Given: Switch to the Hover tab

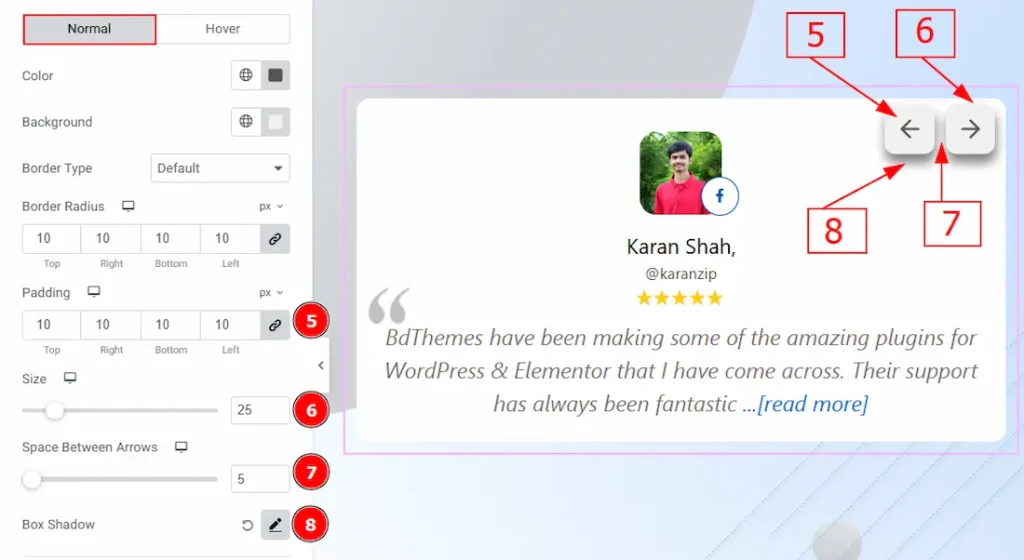Looking at the screenshot, I should [223, 29].
